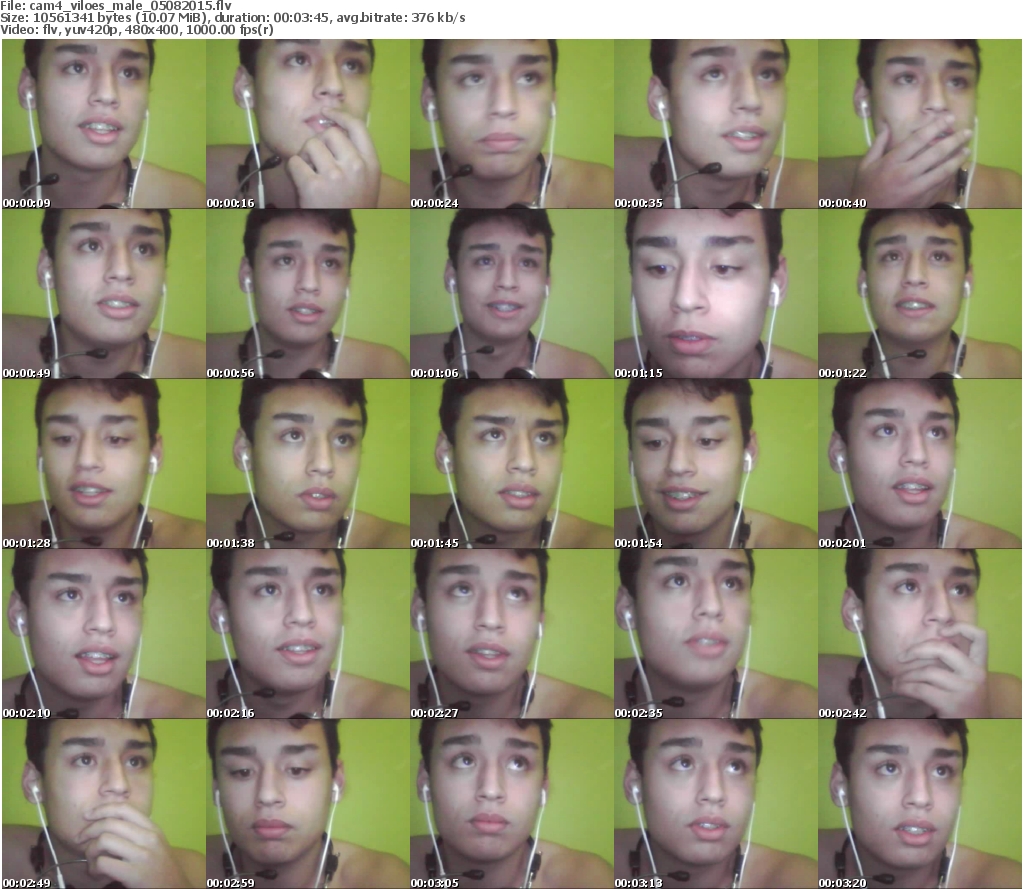
Task: Click the pixel format text yuv420p
Action: (x=91, y=30)
